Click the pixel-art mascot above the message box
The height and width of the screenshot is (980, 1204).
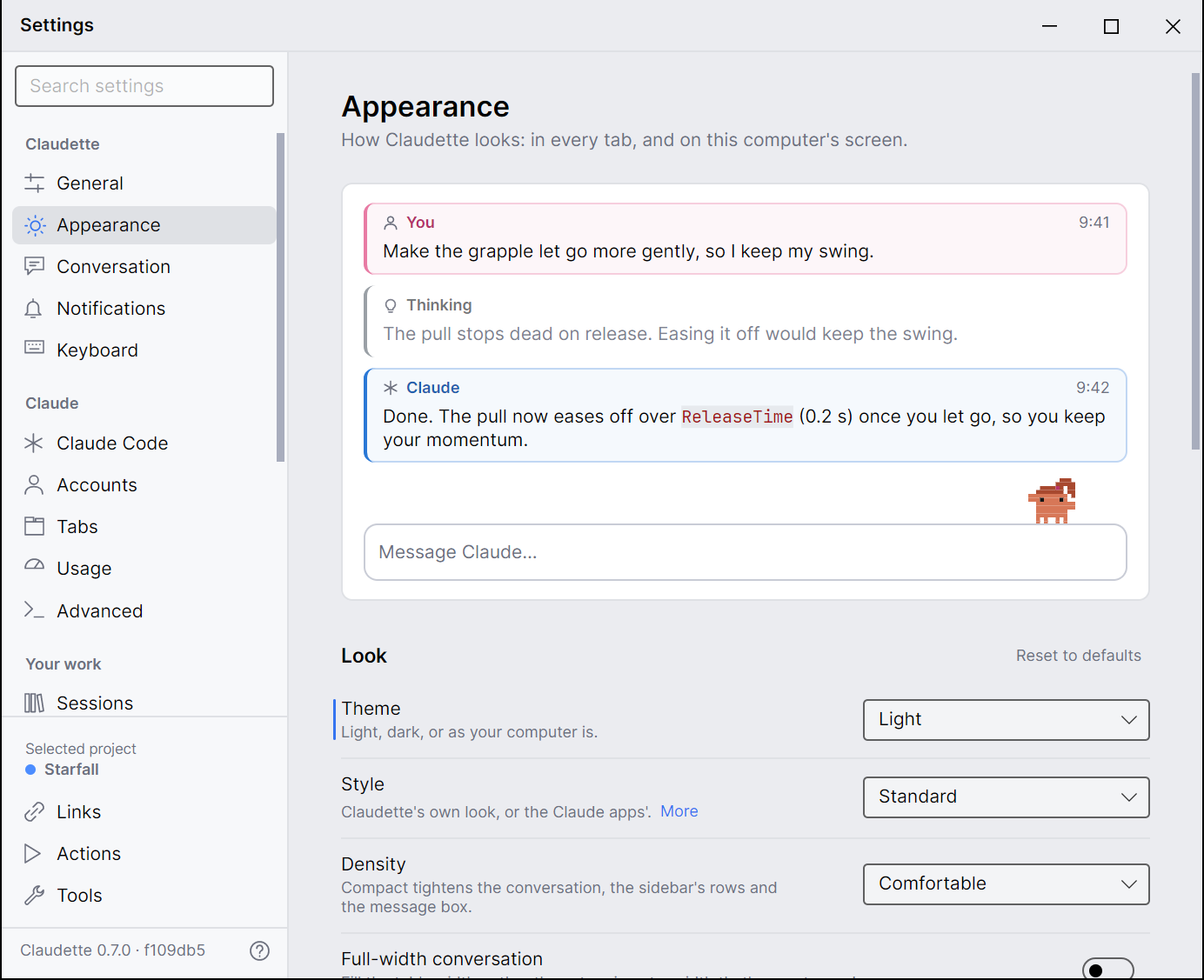1053,501
